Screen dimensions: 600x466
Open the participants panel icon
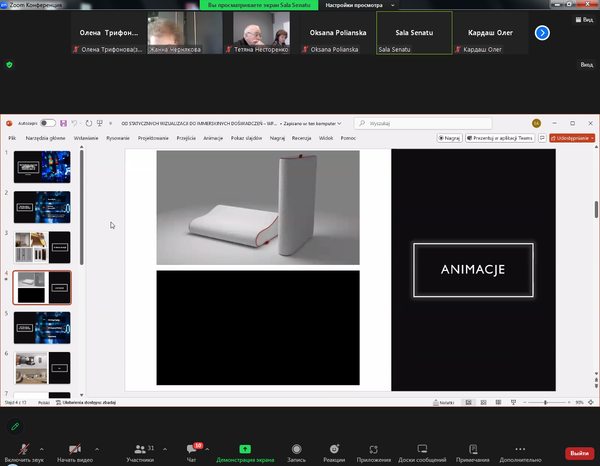pos(140,449)
